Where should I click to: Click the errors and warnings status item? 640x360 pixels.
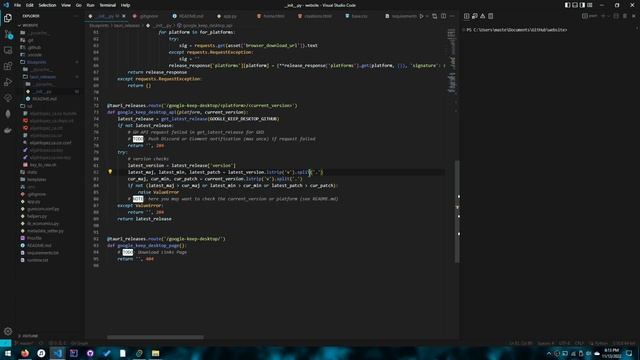tap(58, 343)
